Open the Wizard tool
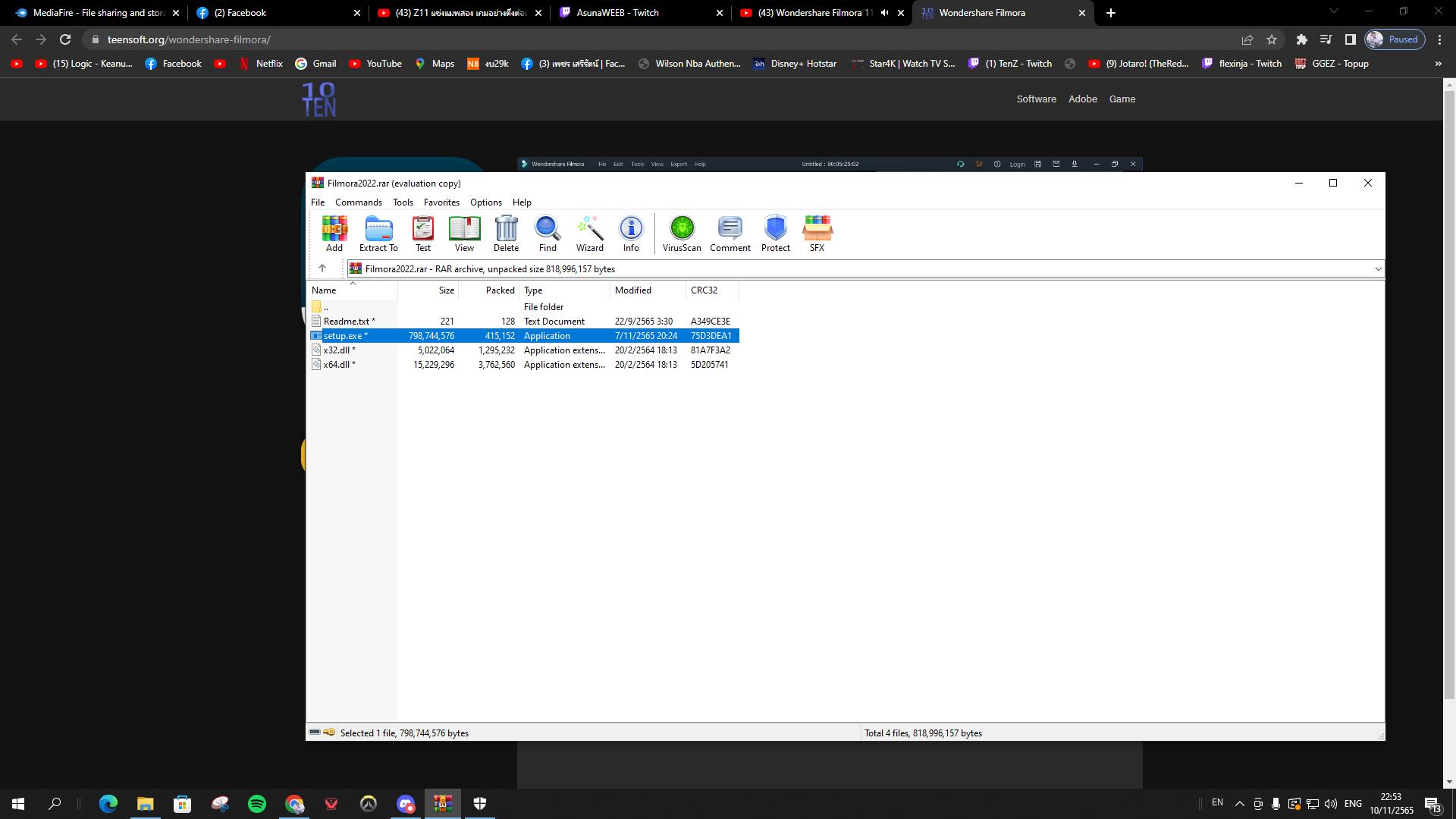 point(589,233)
